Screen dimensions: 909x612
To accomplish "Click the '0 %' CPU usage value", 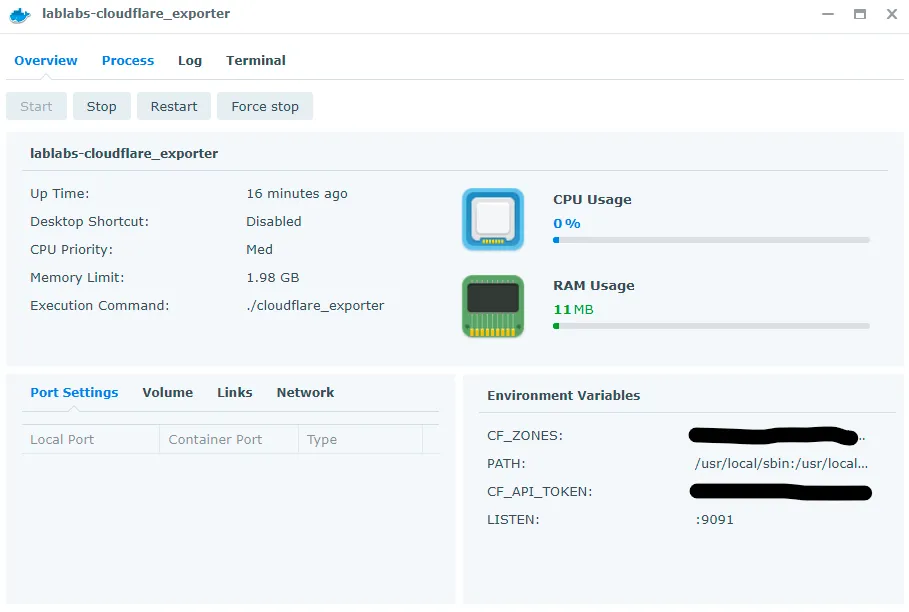I will [x=566, y=223].
